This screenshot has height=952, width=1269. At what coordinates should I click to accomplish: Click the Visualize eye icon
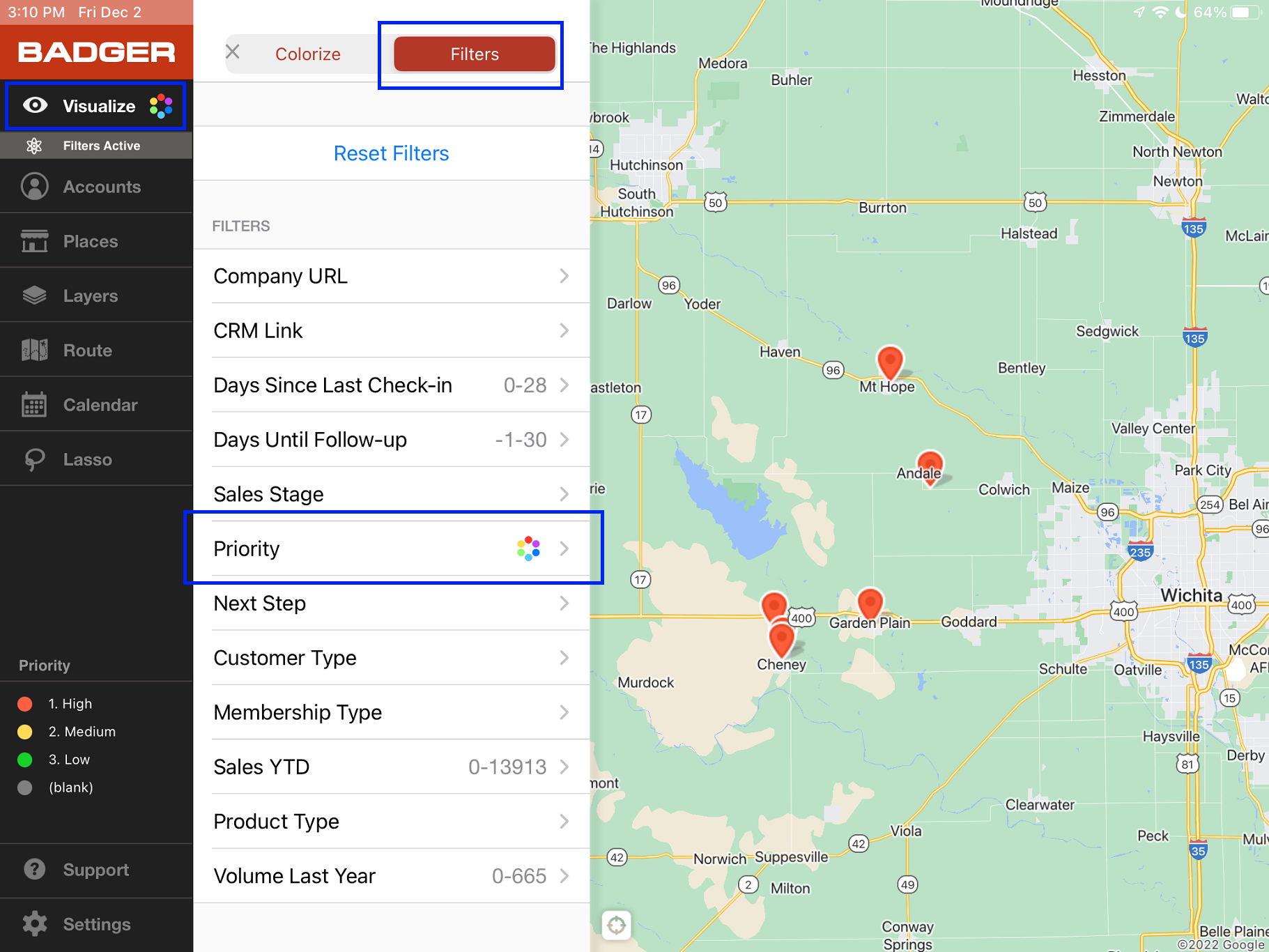(x=35, y=105)
